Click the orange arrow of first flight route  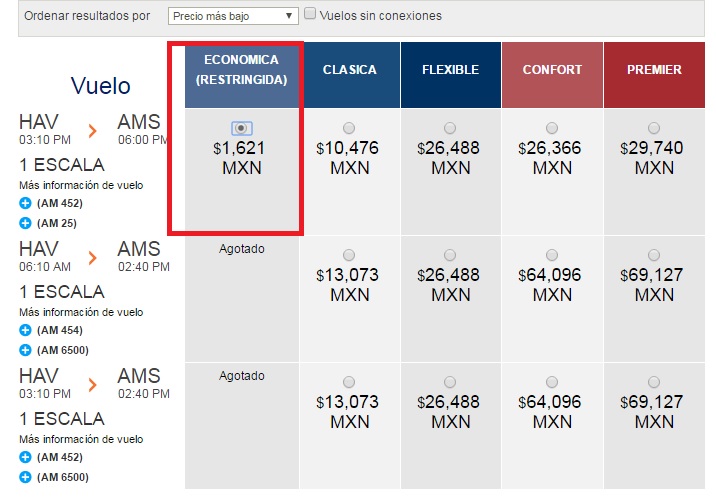tap(93, 131)
